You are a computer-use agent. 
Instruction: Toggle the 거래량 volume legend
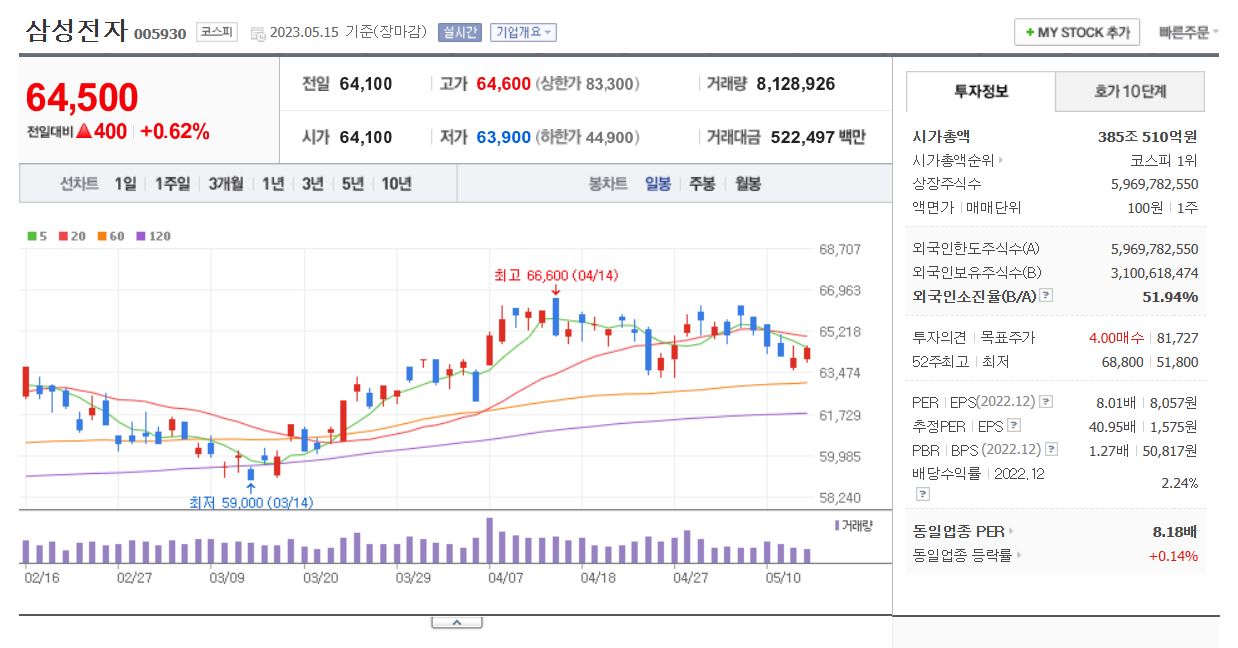click(853, 524)
